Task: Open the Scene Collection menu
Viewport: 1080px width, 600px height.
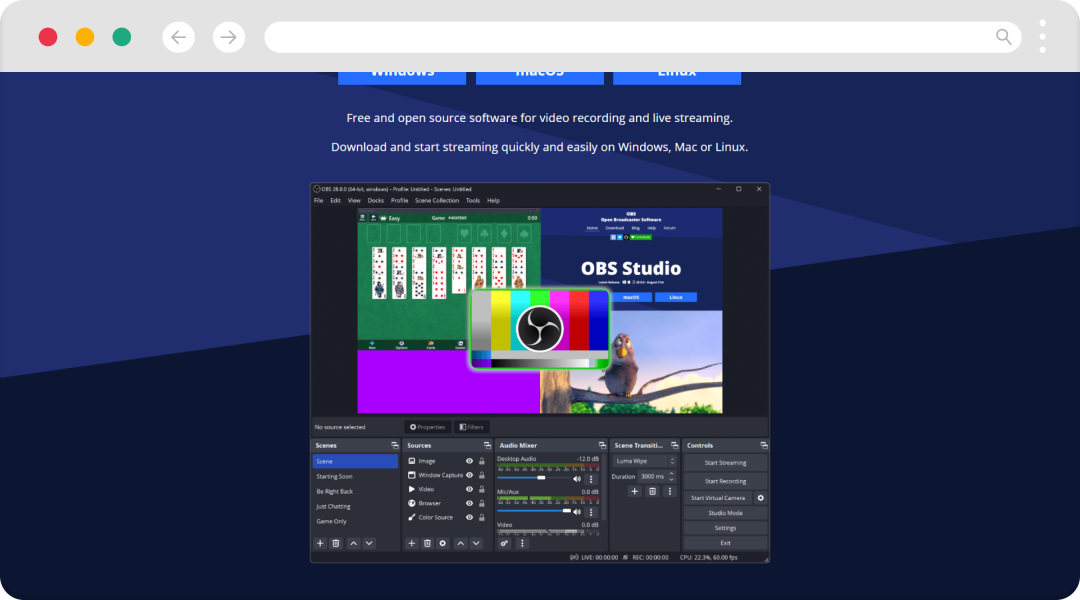Action: click(x=437, y=200)
